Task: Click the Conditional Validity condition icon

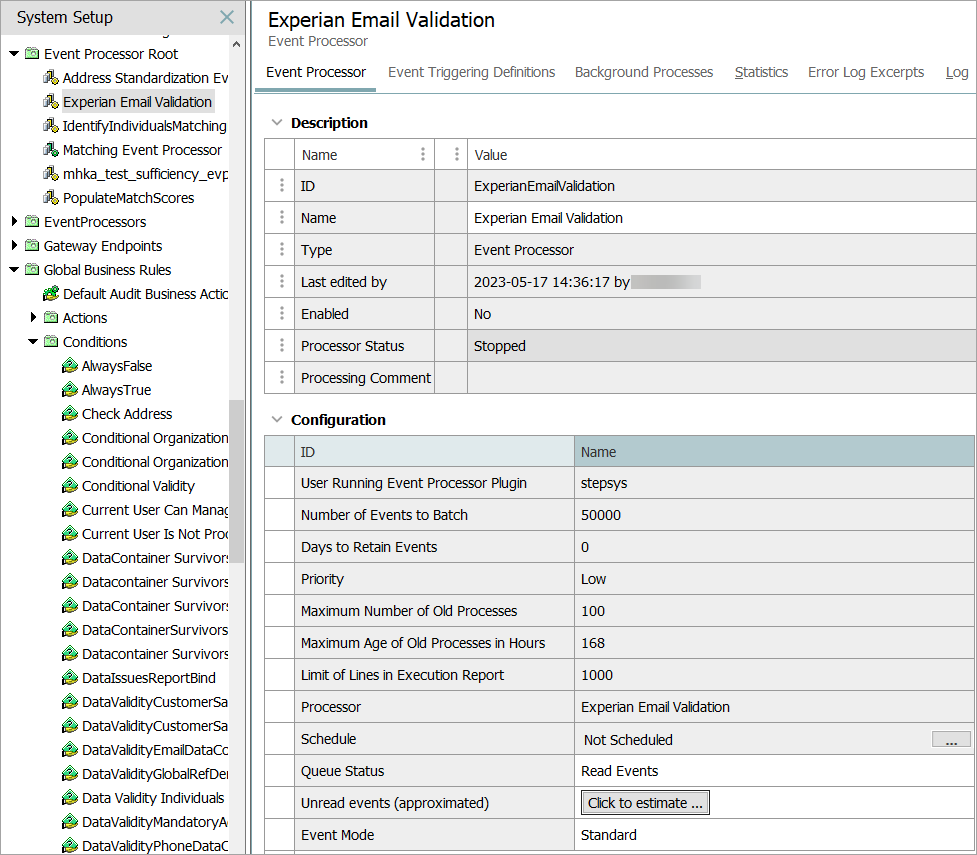Action: (x=70, y=486)
